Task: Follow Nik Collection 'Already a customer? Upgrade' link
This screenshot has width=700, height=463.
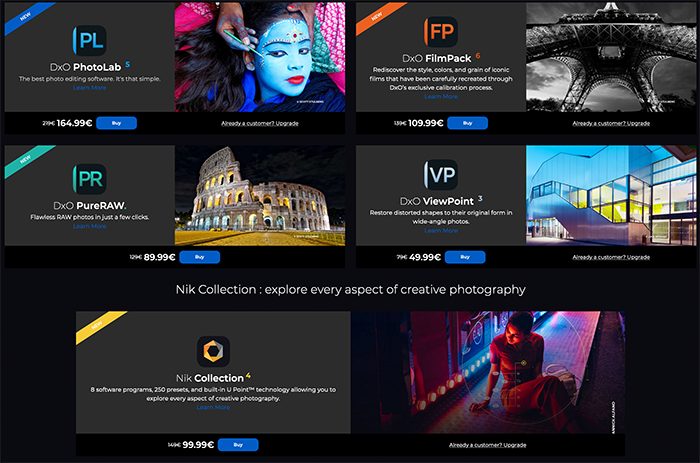Action: [488, 445]
